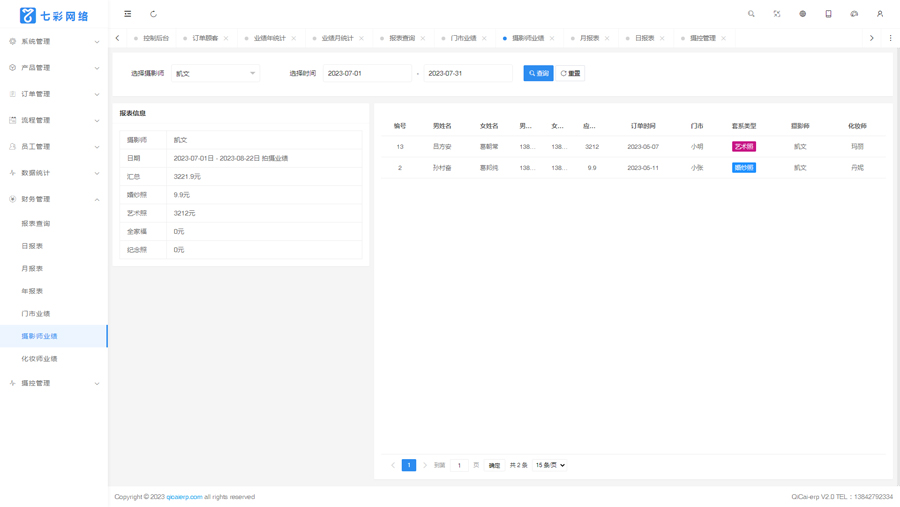The width and height of the screenshot is (900, 507).
Task: Collapse the 财务管理 sidebar menu
Action: pos(54,199)
